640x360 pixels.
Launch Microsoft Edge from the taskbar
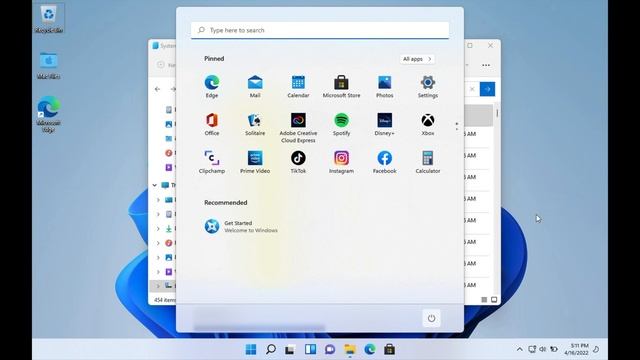coord(370,349)
